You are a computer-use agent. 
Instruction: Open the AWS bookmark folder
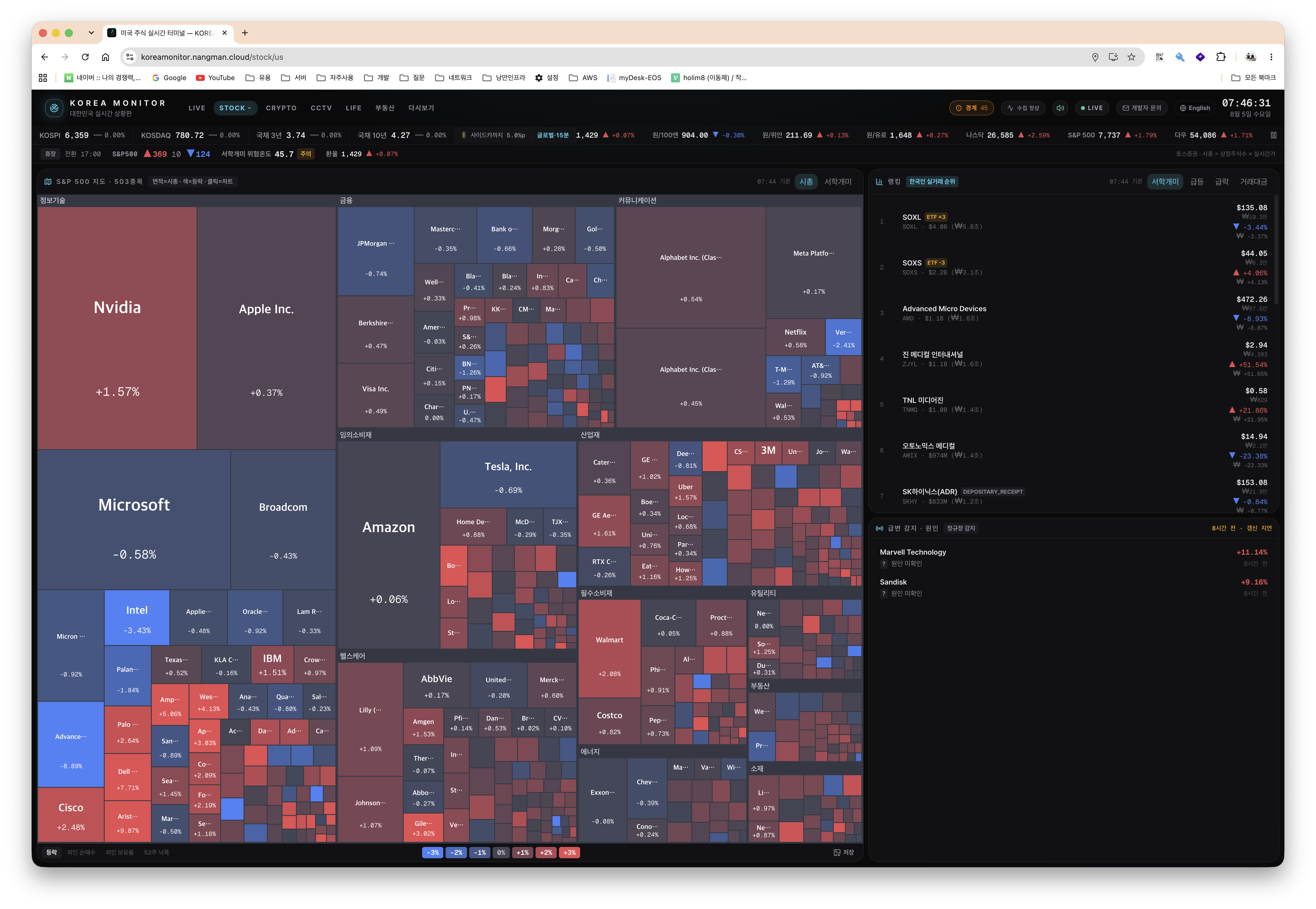pyautogui.click(x=583, y=78)
